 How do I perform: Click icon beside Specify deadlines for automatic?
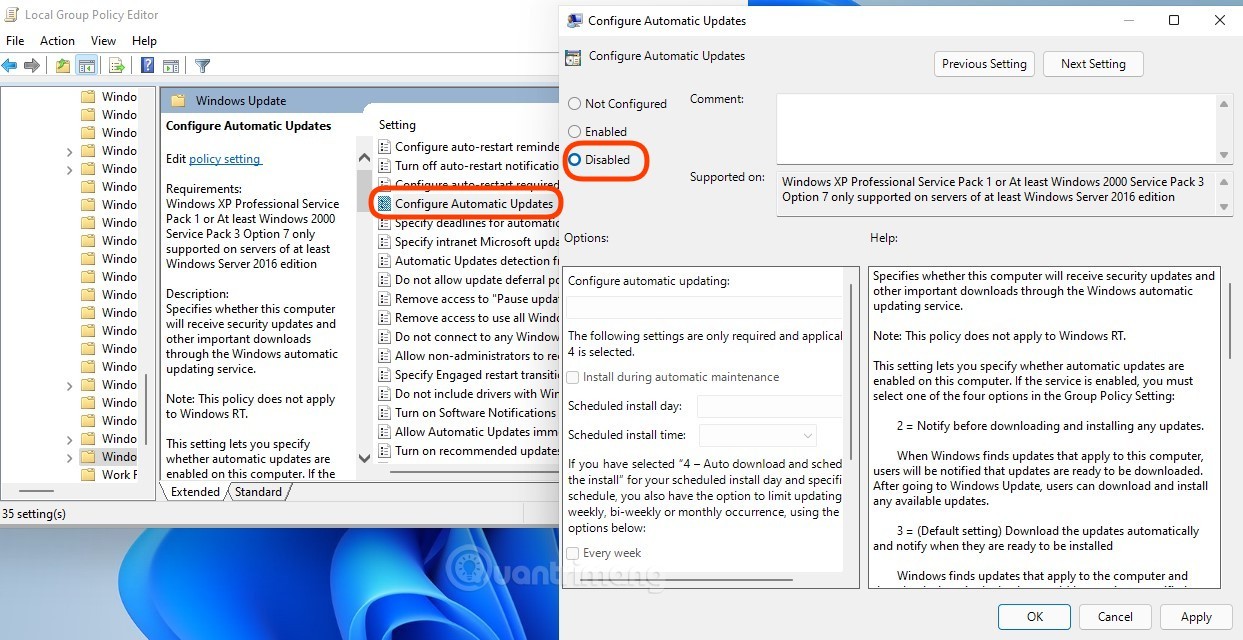click(385, 223)
